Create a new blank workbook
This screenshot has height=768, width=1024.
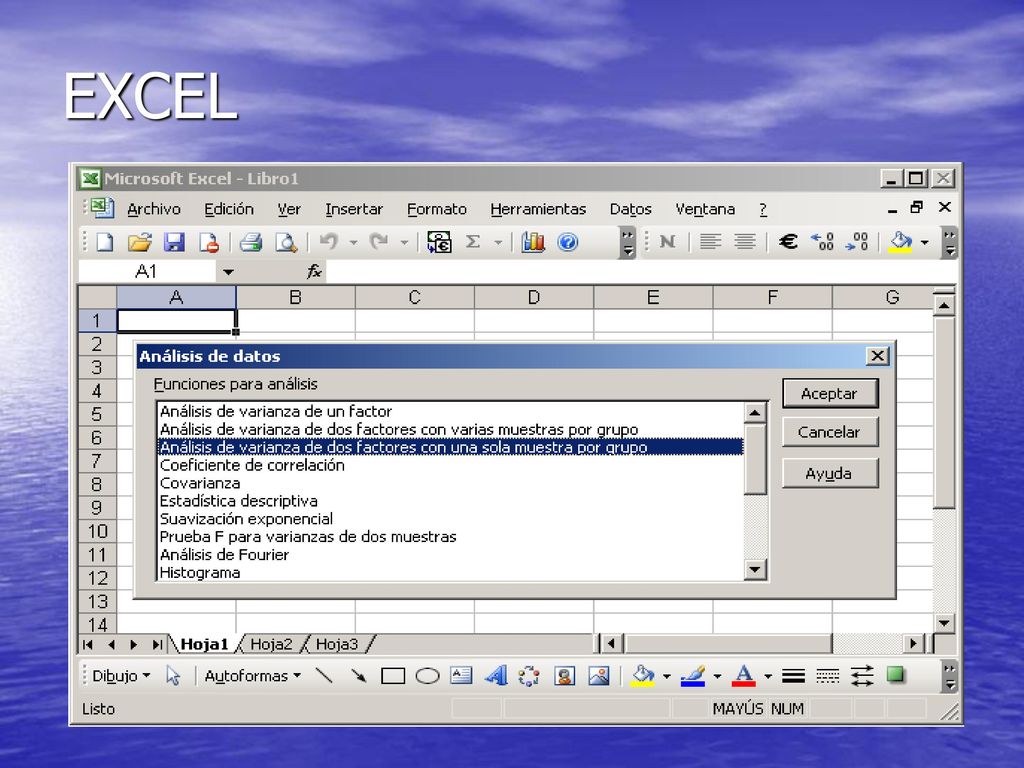(105, 242)
